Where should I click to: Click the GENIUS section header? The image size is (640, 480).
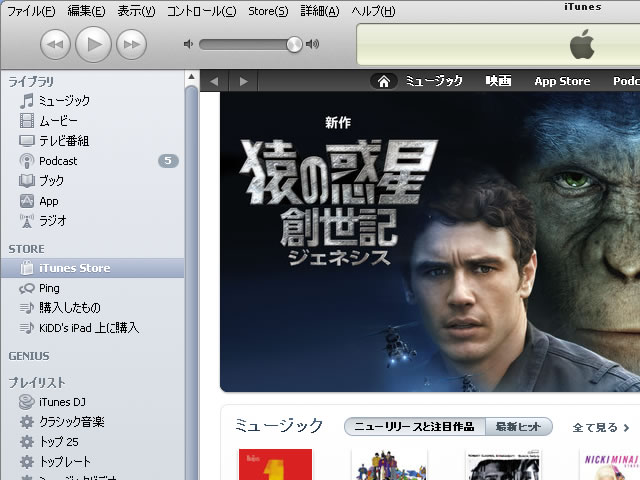point(29,356)
